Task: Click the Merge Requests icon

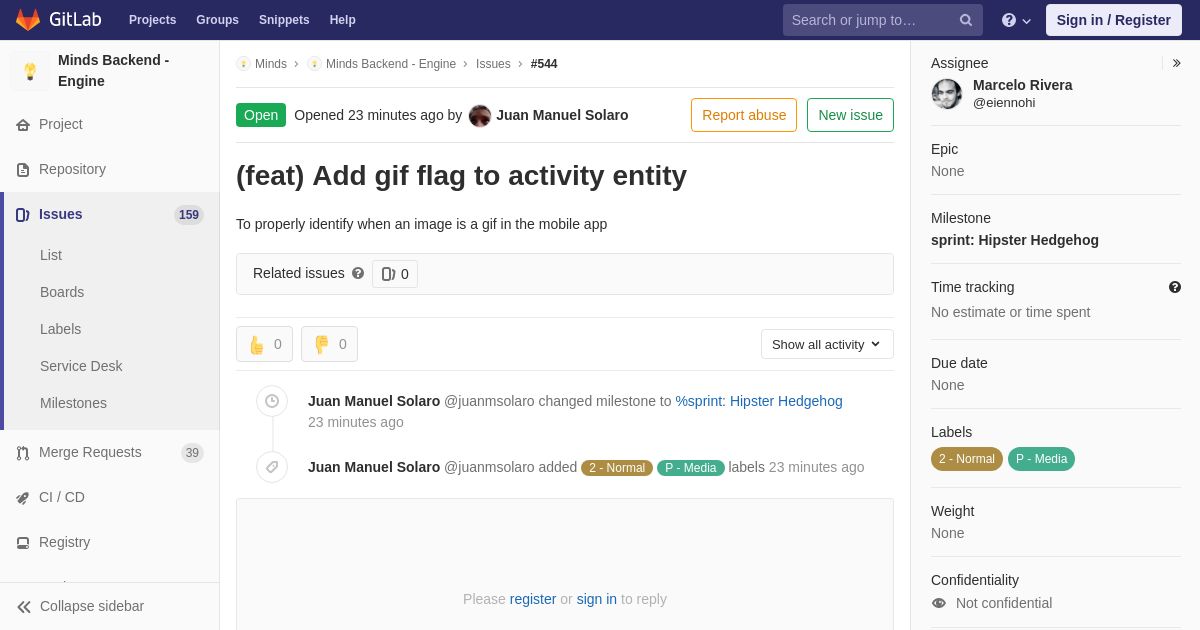Action: 23,453
